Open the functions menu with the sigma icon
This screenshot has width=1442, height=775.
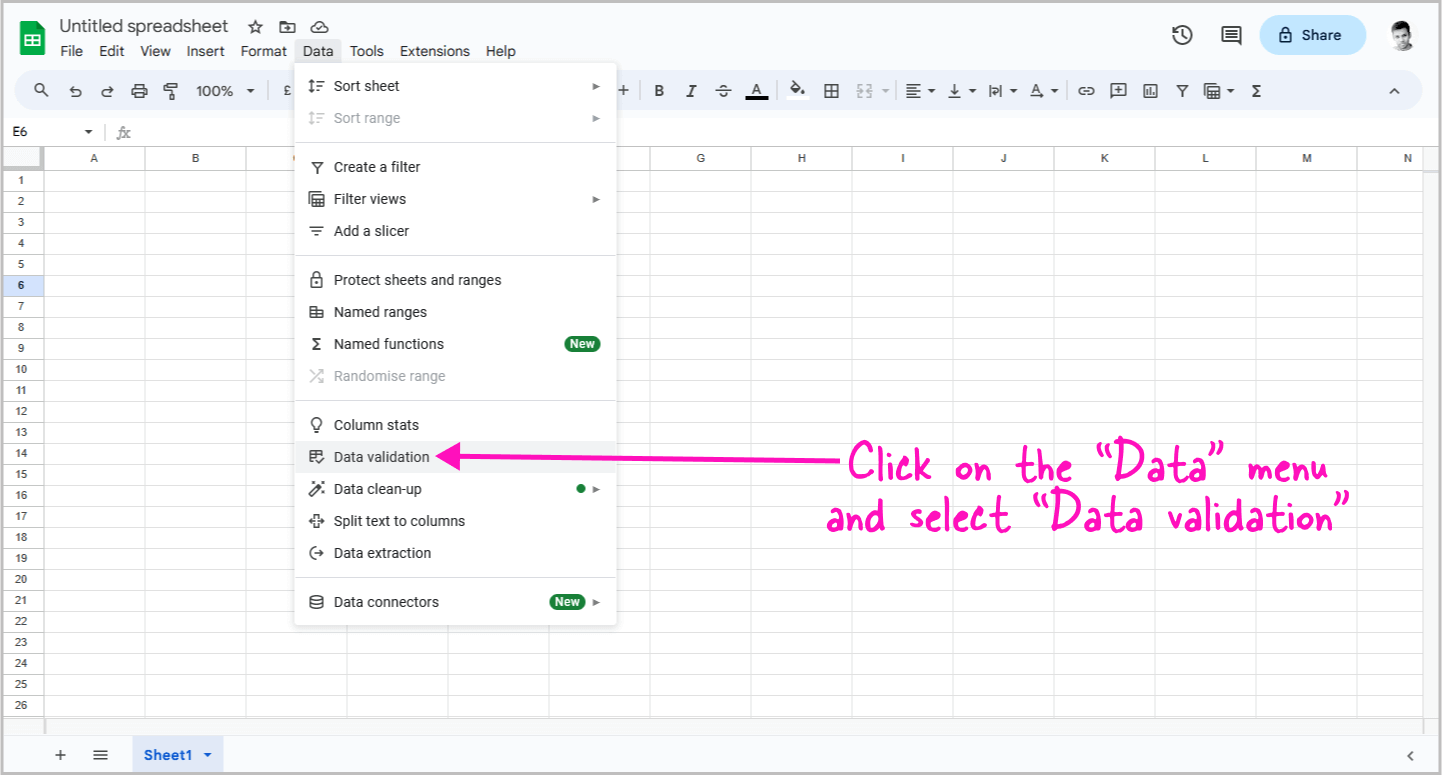point(1255,90)
